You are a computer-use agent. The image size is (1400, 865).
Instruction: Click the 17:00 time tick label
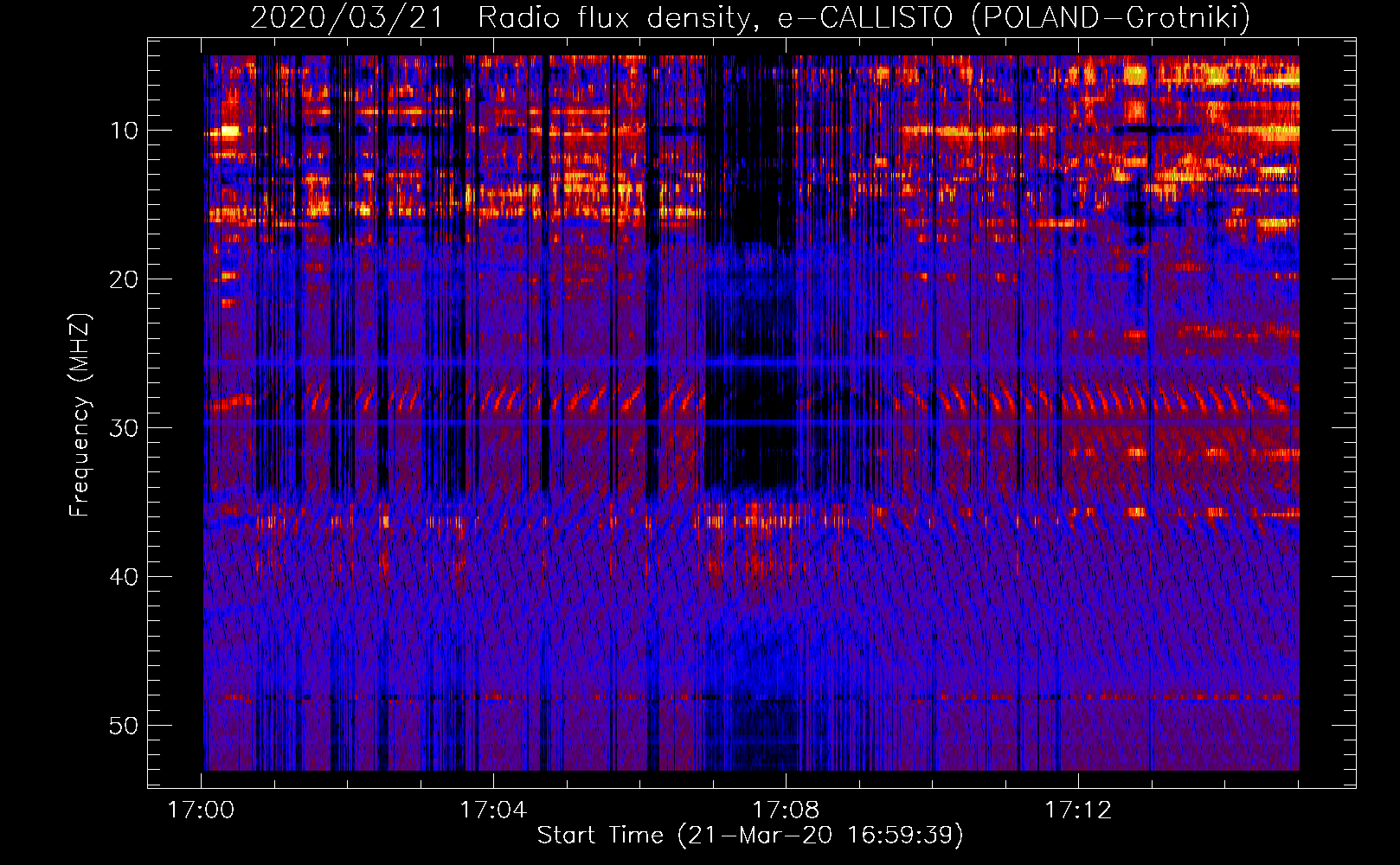coord(201,811)
